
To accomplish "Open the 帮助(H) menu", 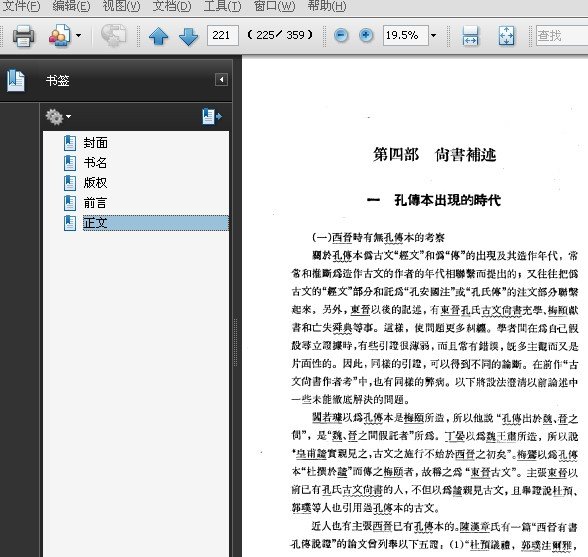I will [x=327, y=6].
